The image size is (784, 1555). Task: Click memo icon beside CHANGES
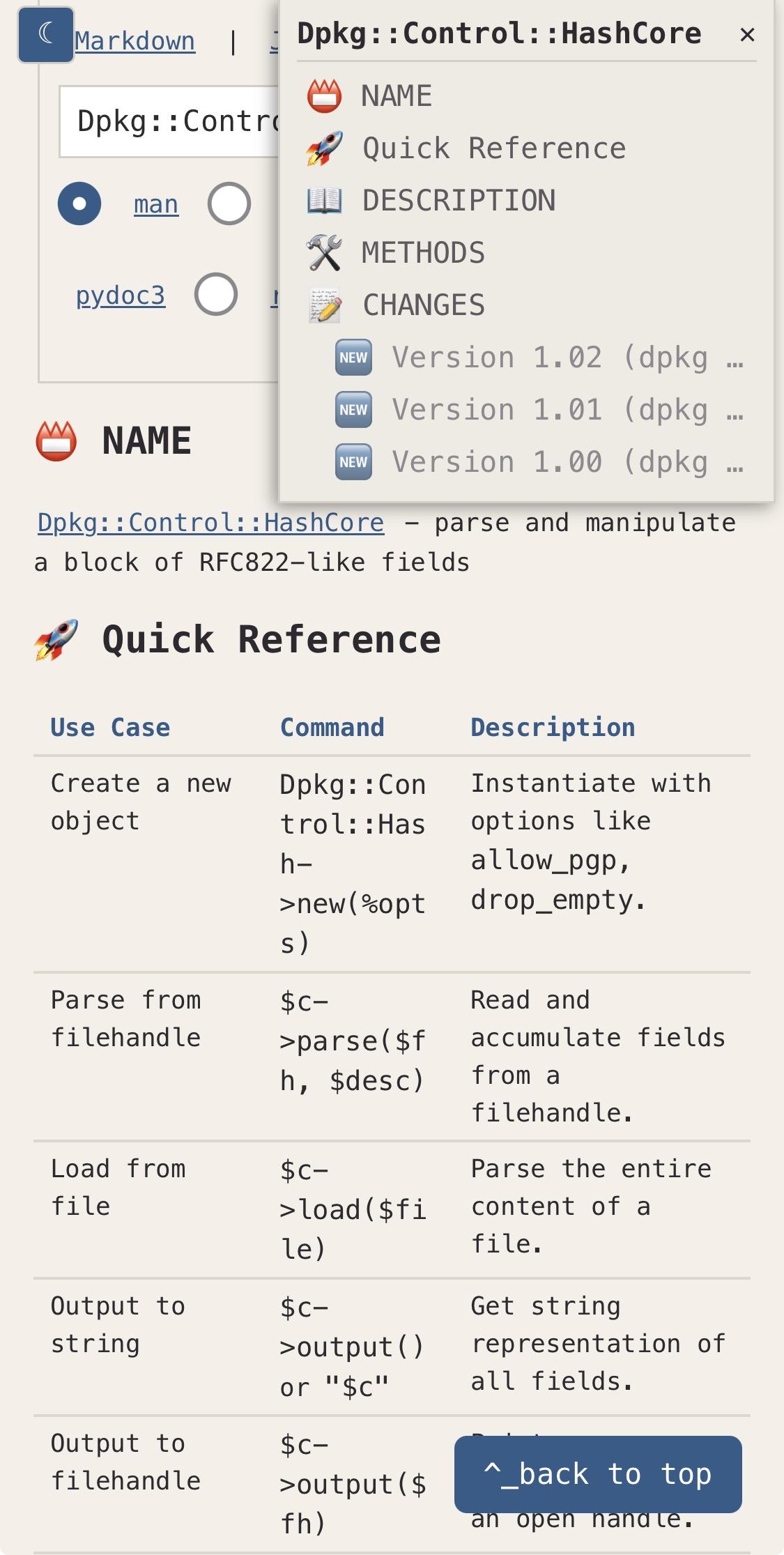pos(325,305)
